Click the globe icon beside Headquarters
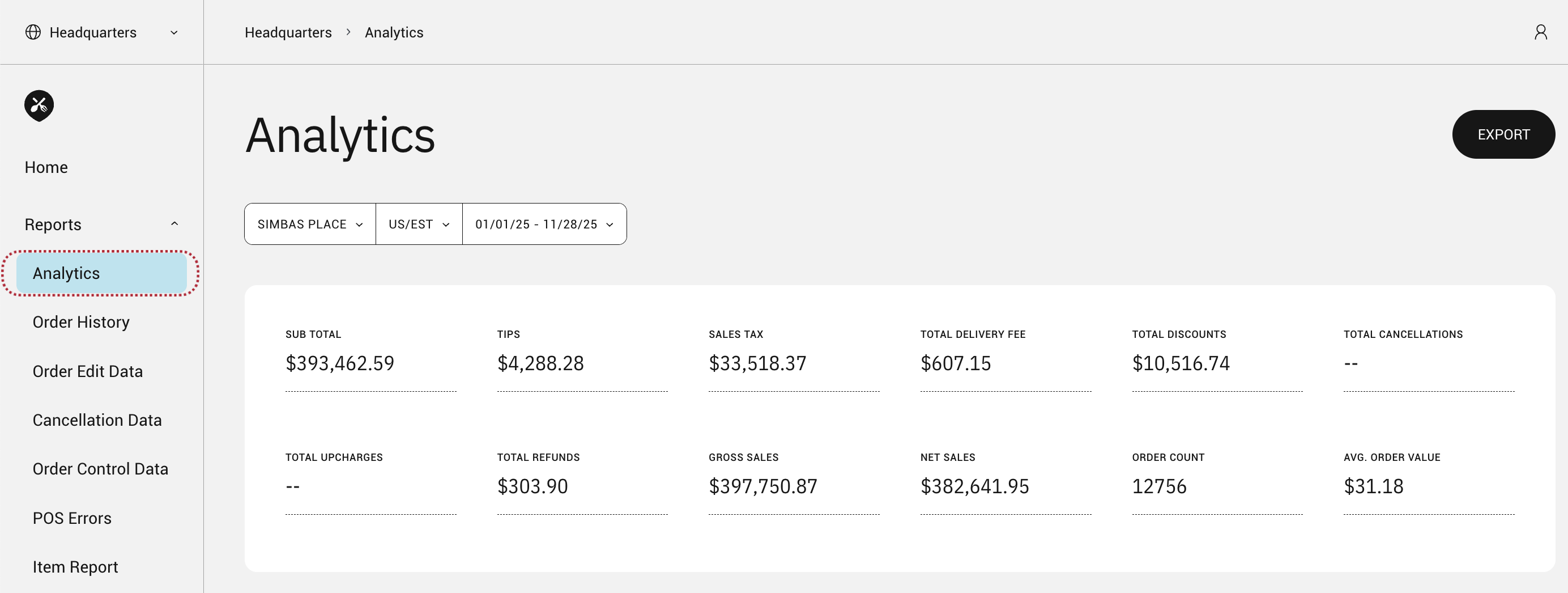Screen dimensions: 1568x593 click(x=33, y=32)
